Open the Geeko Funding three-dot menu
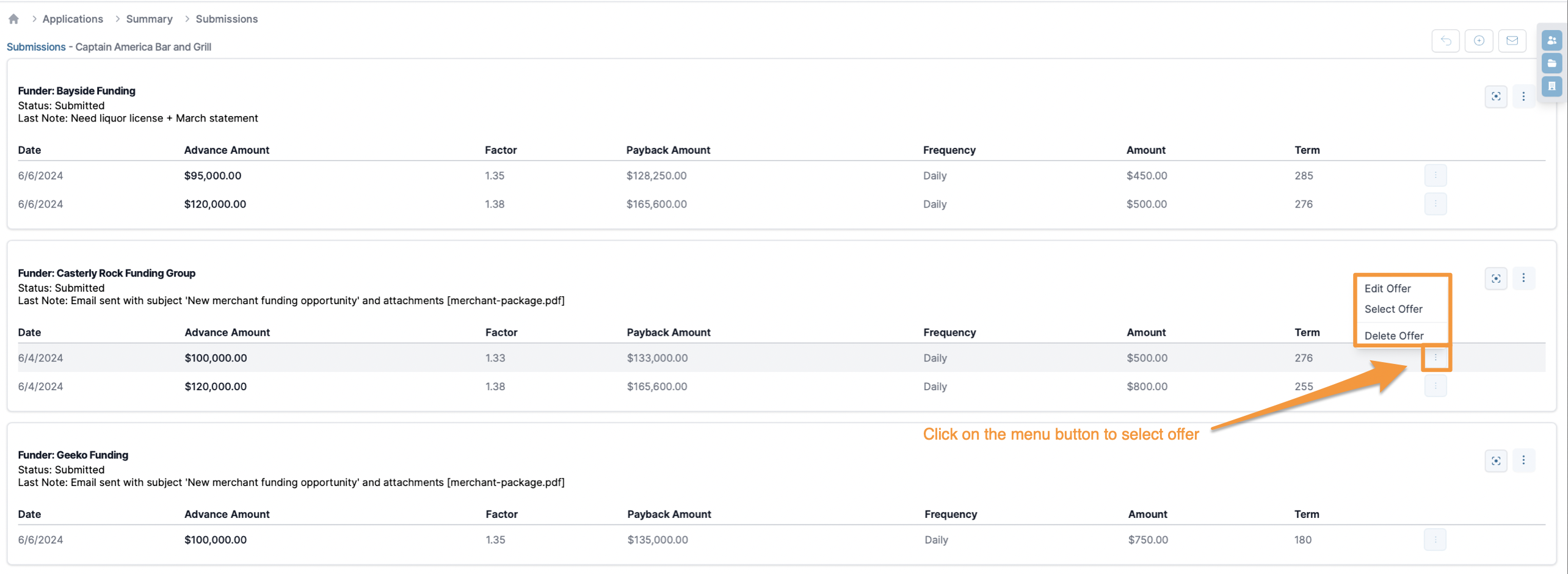 click(x=1523, y=460)
